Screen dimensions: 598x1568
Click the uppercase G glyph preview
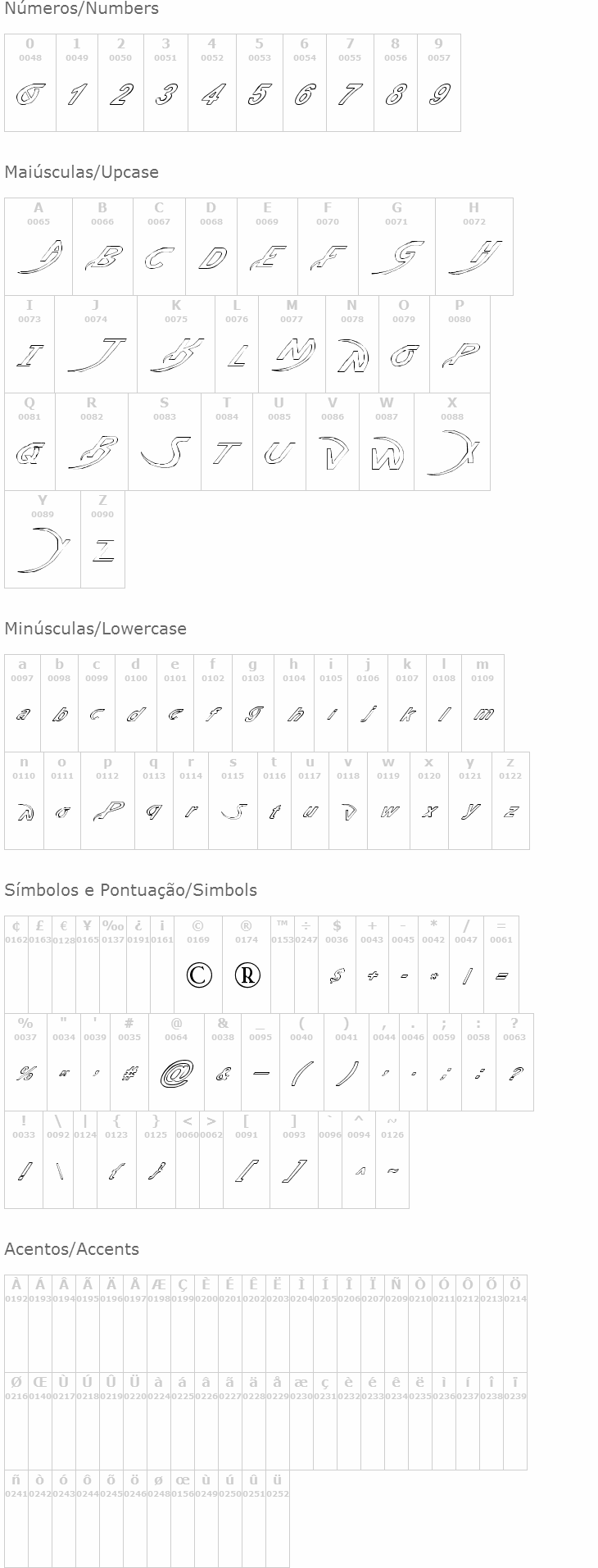398,258
